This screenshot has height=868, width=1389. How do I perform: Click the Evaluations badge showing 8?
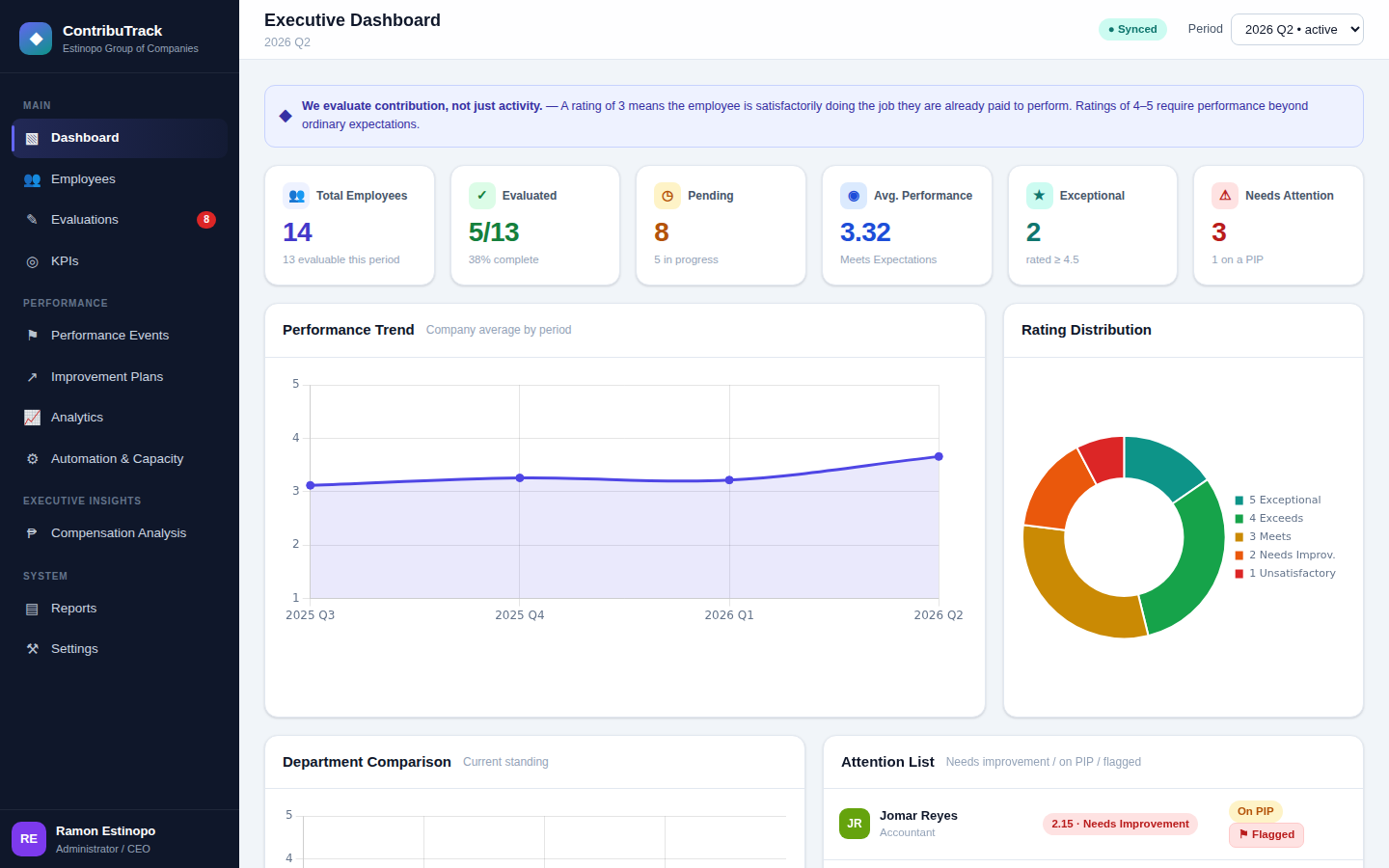point(206,220)
